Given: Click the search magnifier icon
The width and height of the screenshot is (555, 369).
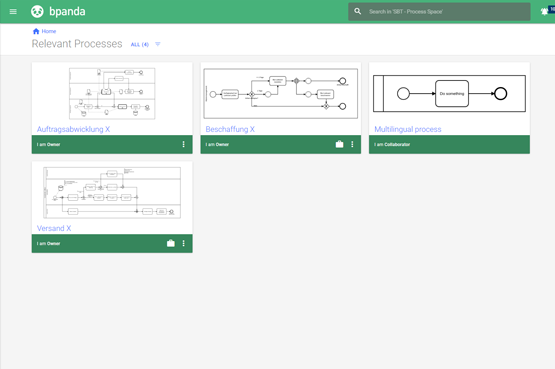Looking at the screenshot, I should pos(357,11).
